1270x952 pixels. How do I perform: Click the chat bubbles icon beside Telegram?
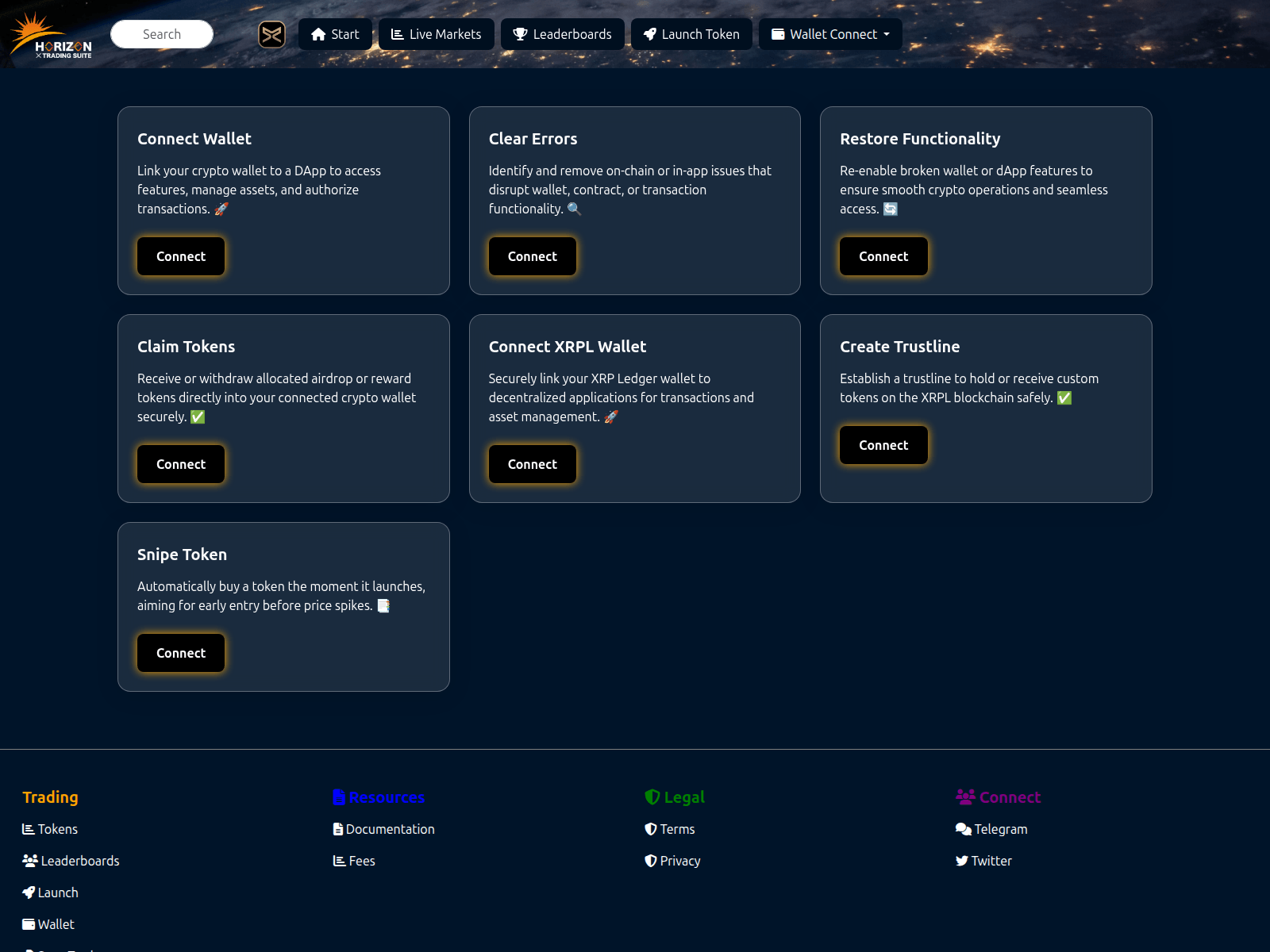click(964, 829)
